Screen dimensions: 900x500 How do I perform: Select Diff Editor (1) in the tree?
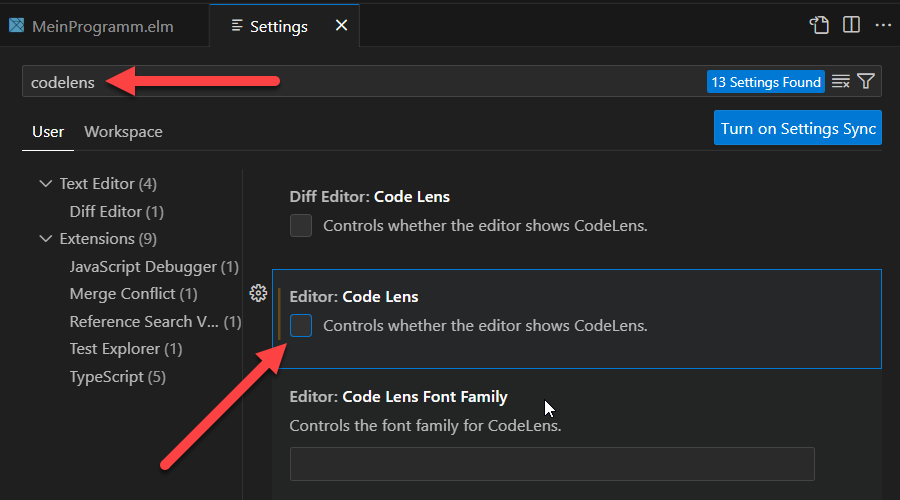point(117,212)
